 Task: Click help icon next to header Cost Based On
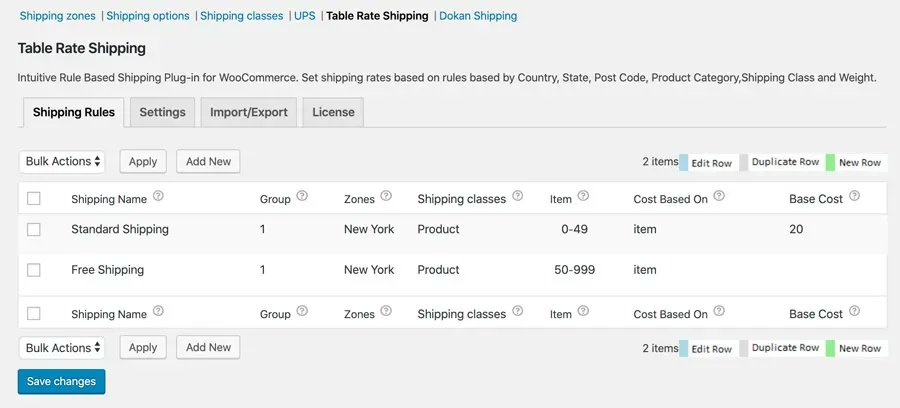pos(719,197)
